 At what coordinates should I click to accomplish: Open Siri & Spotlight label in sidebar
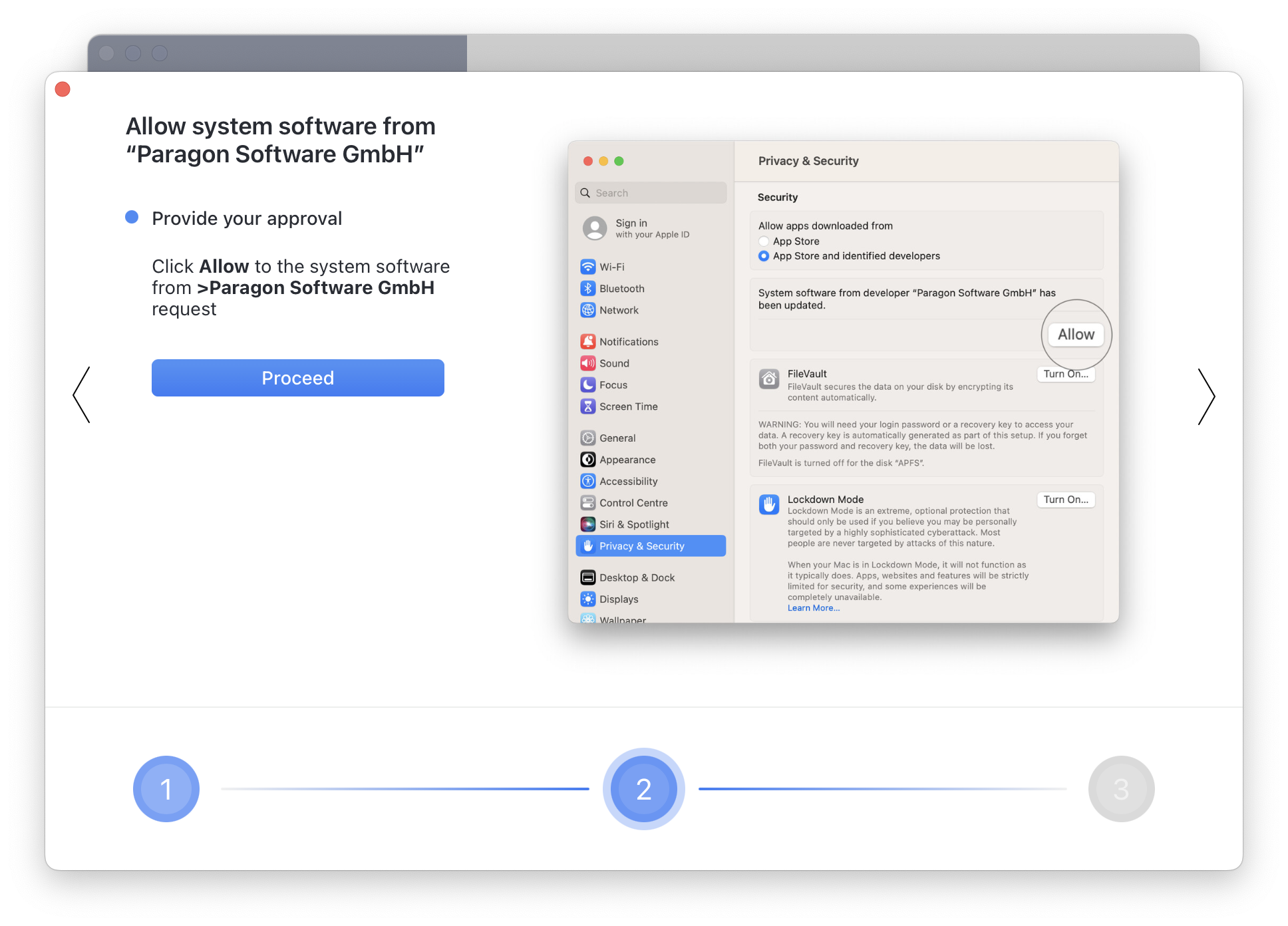pos(634,525)
